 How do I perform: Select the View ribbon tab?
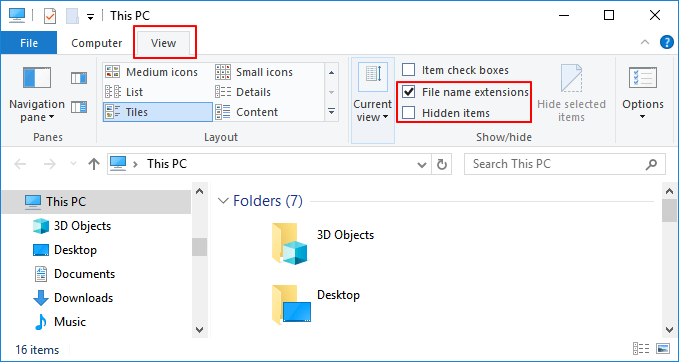point(163,43)
